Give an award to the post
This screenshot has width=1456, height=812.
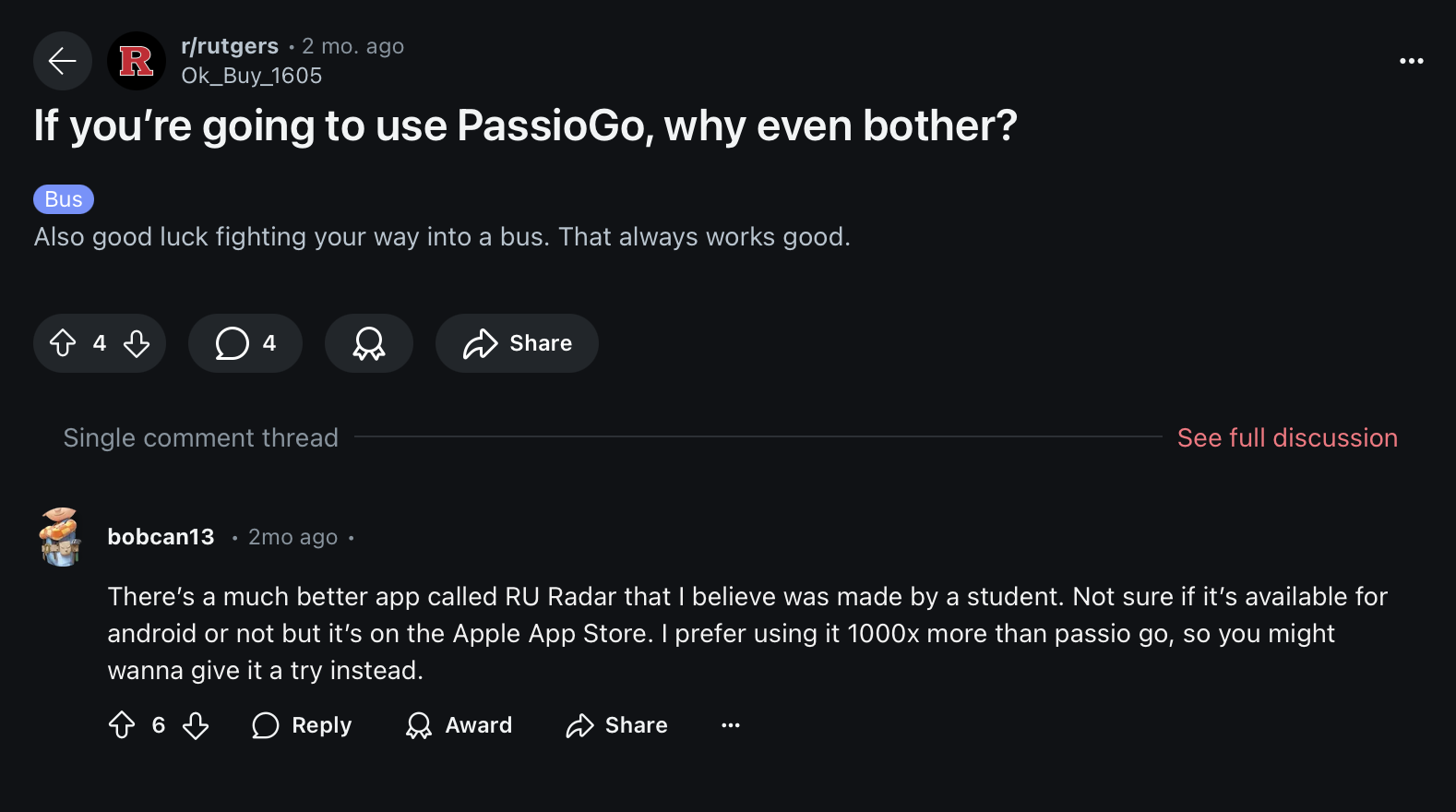point(368,343)
